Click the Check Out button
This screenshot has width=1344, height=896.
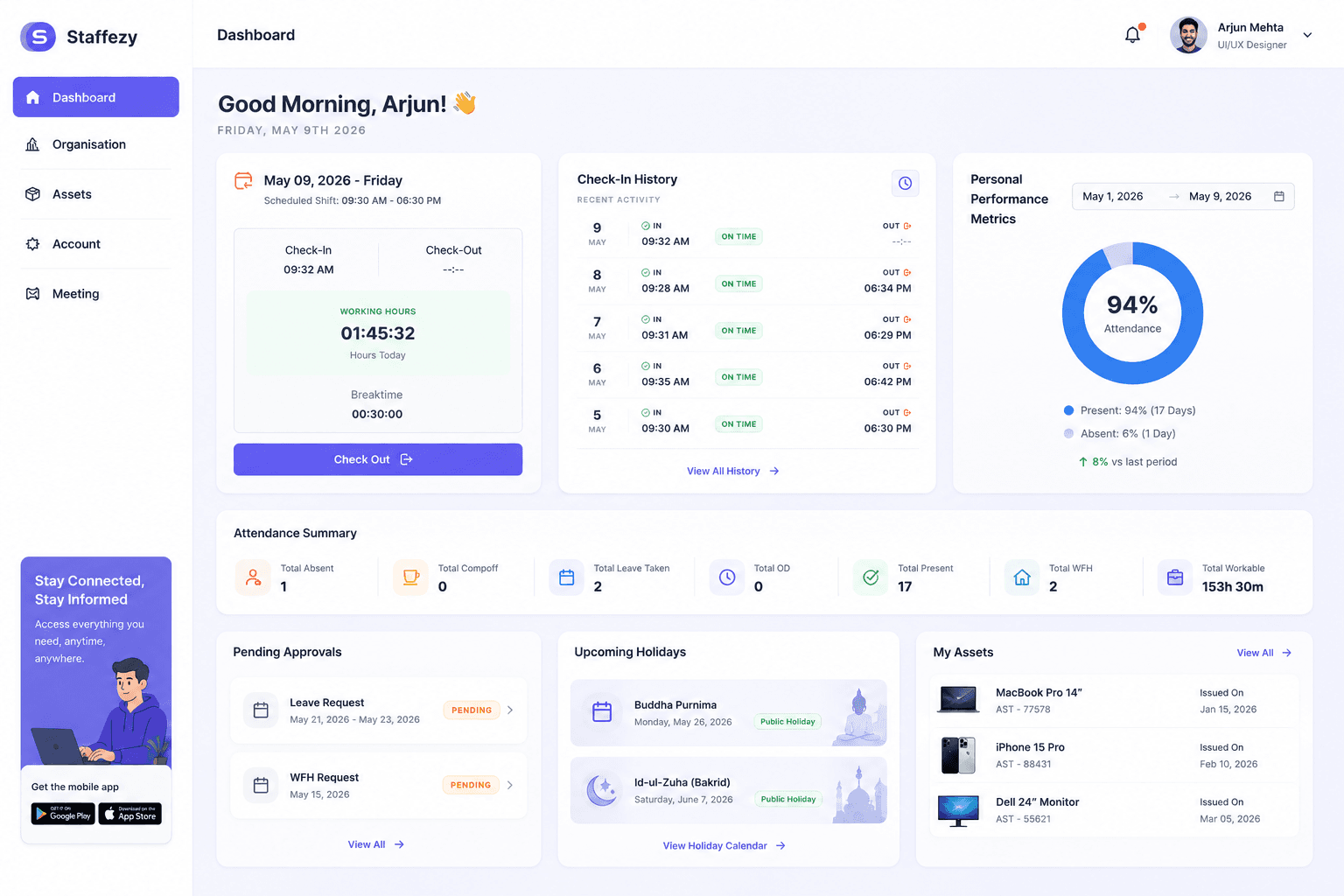(x=378, y=459)
